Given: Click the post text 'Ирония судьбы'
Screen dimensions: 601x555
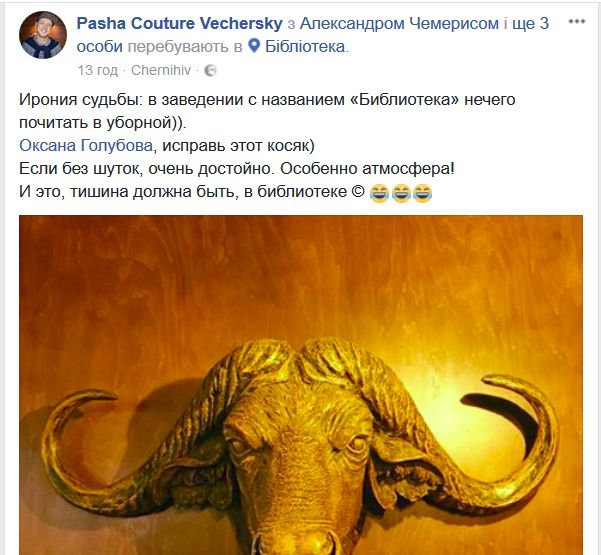Looking at the screenshot, I should [78, 100].
